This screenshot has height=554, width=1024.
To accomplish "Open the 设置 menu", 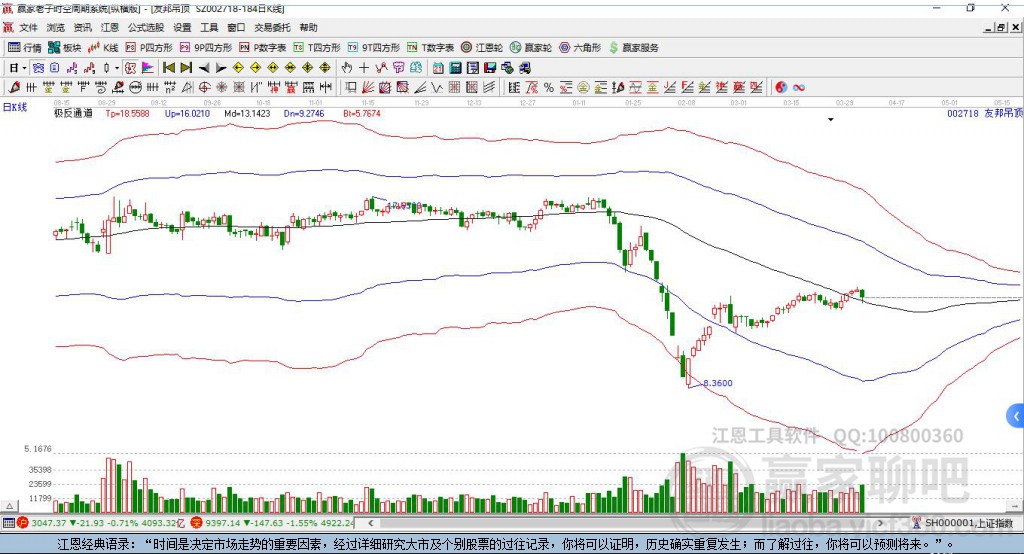I will tap(182, 27).
